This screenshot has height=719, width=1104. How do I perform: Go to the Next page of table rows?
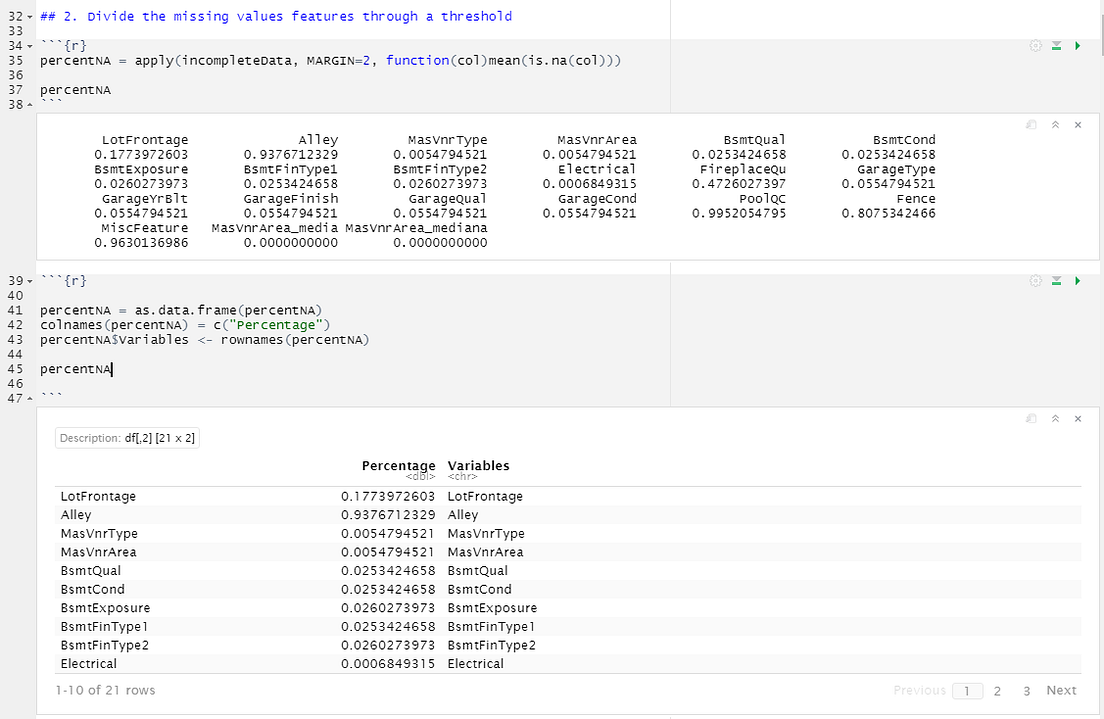click(1061, 690)
